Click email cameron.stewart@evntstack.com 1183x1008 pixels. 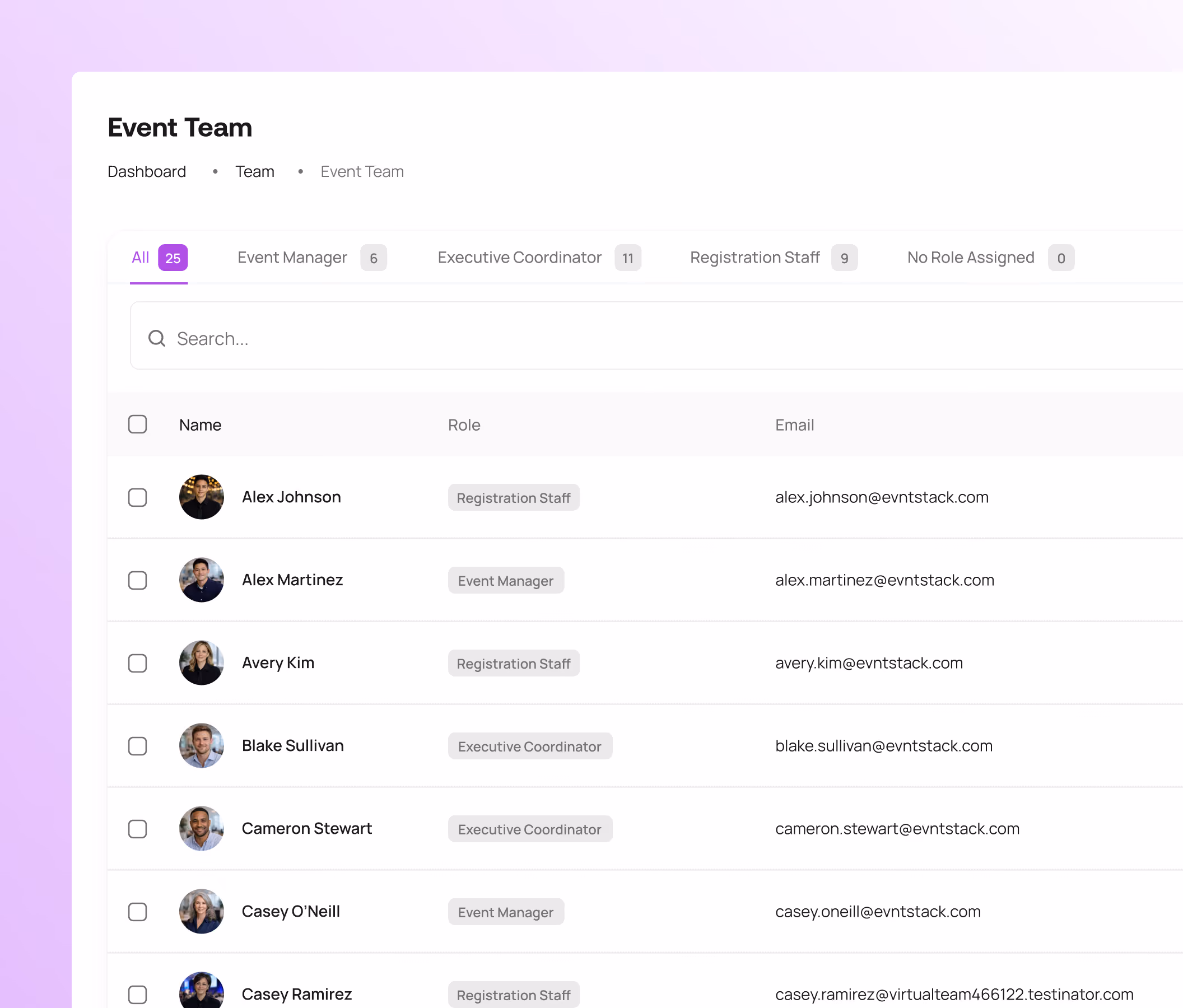897,828
